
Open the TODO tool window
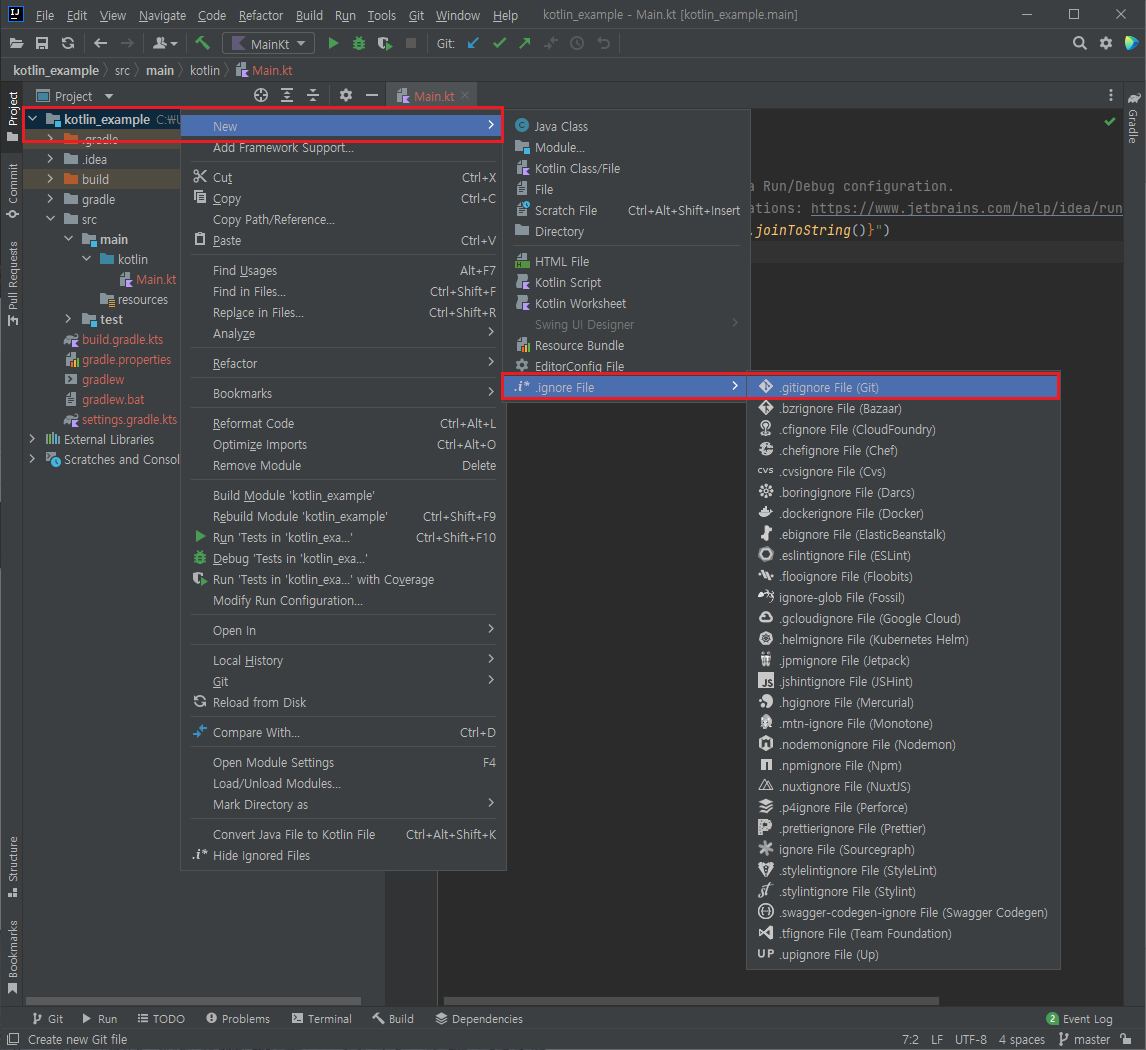tap(161, 1019)
